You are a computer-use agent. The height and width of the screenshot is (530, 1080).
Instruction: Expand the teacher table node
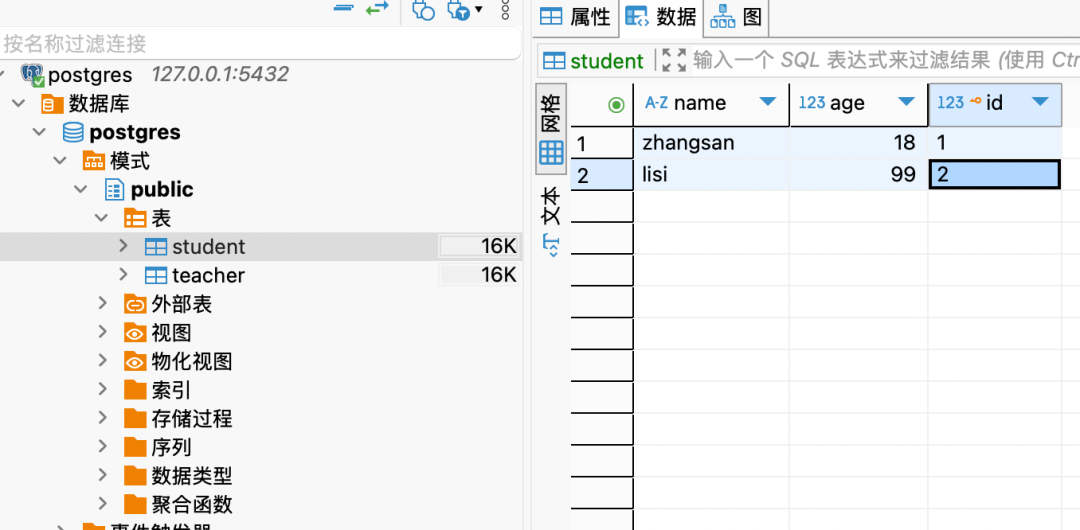(124, 275)
